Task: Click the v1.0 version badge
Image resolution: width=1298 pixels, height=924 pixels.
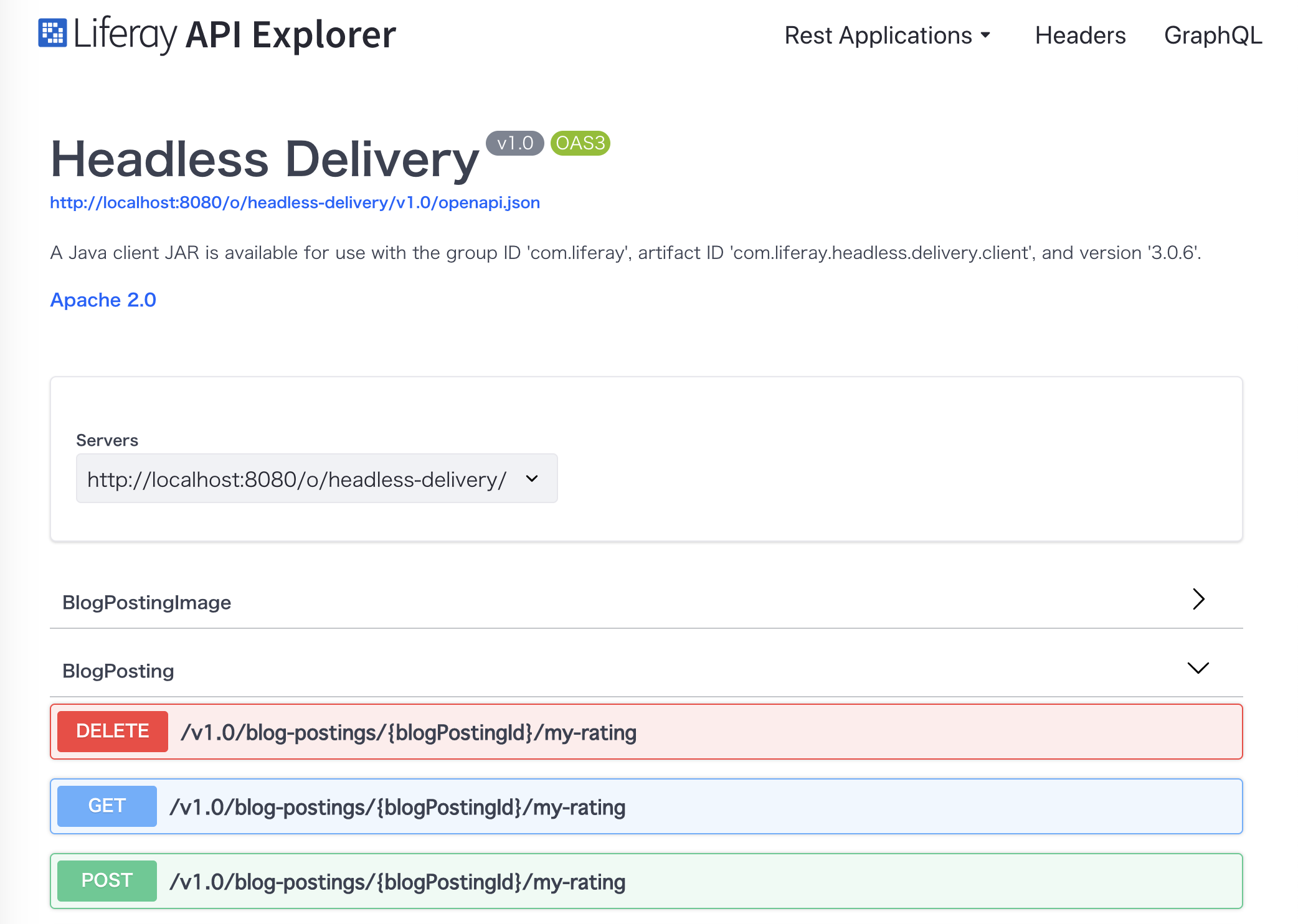Action: (514, 143)
